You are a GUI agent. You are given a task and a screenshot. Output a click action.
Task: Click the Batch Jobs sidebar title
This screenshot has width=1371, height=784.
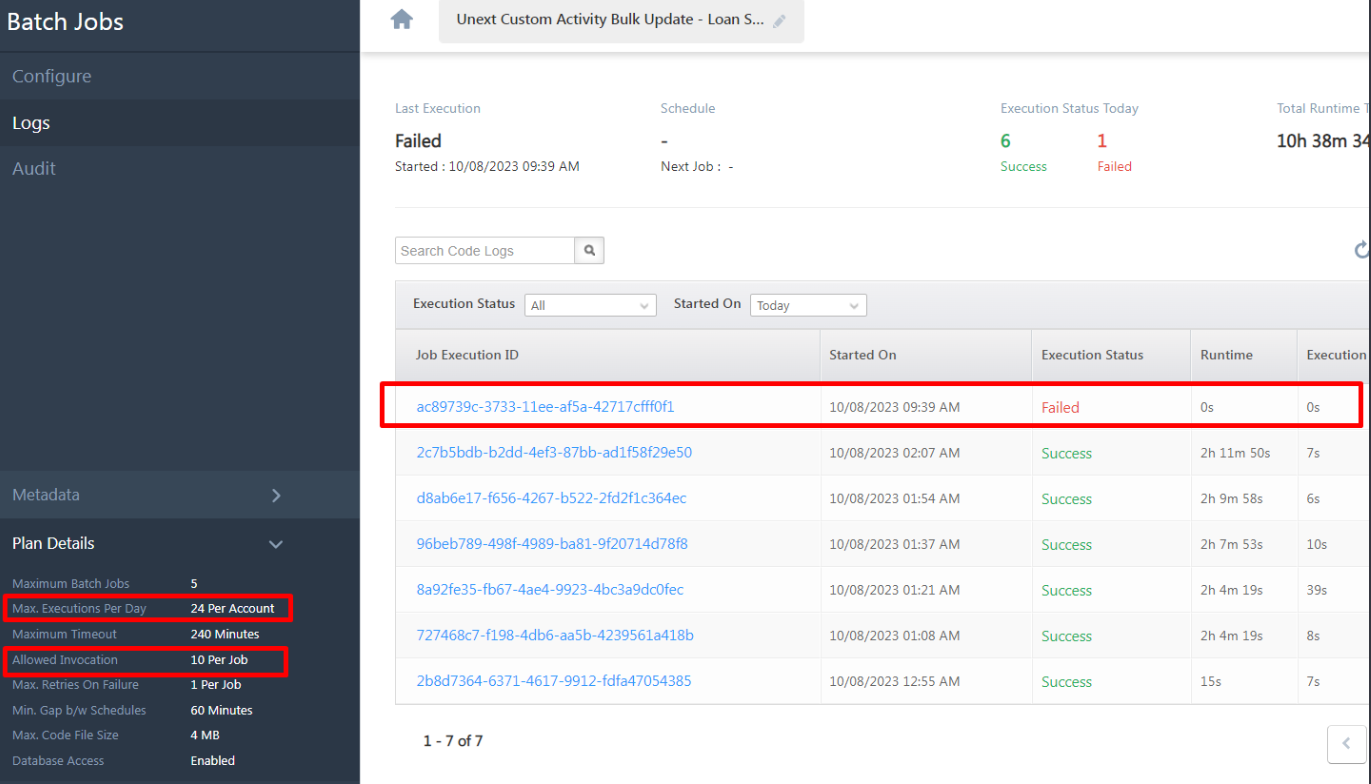point(65,22)
